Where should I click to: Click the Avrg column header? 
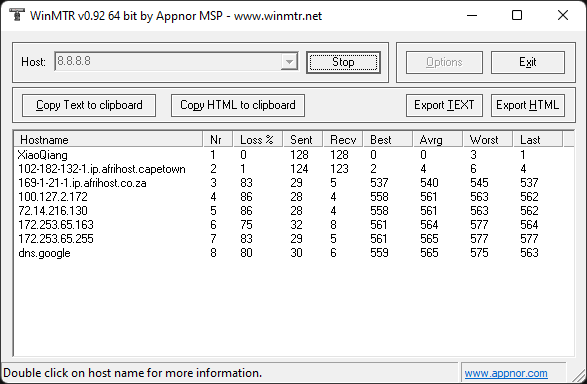438,140
